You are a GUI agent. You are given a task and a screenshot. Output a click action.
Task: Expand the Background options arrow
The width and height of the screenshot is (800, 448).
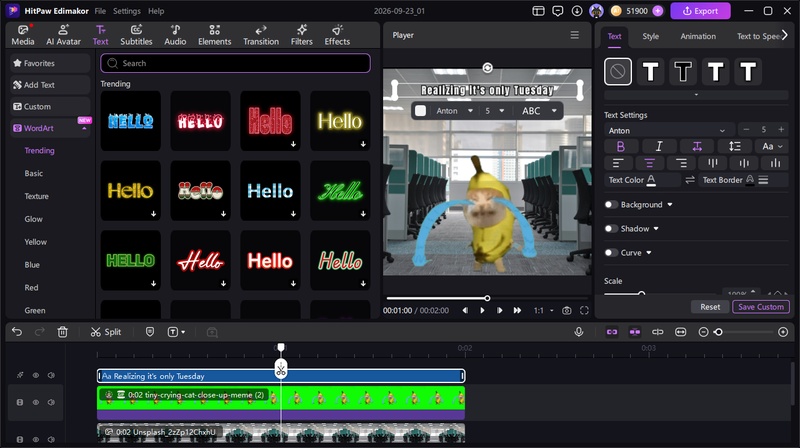pos(670,205)
